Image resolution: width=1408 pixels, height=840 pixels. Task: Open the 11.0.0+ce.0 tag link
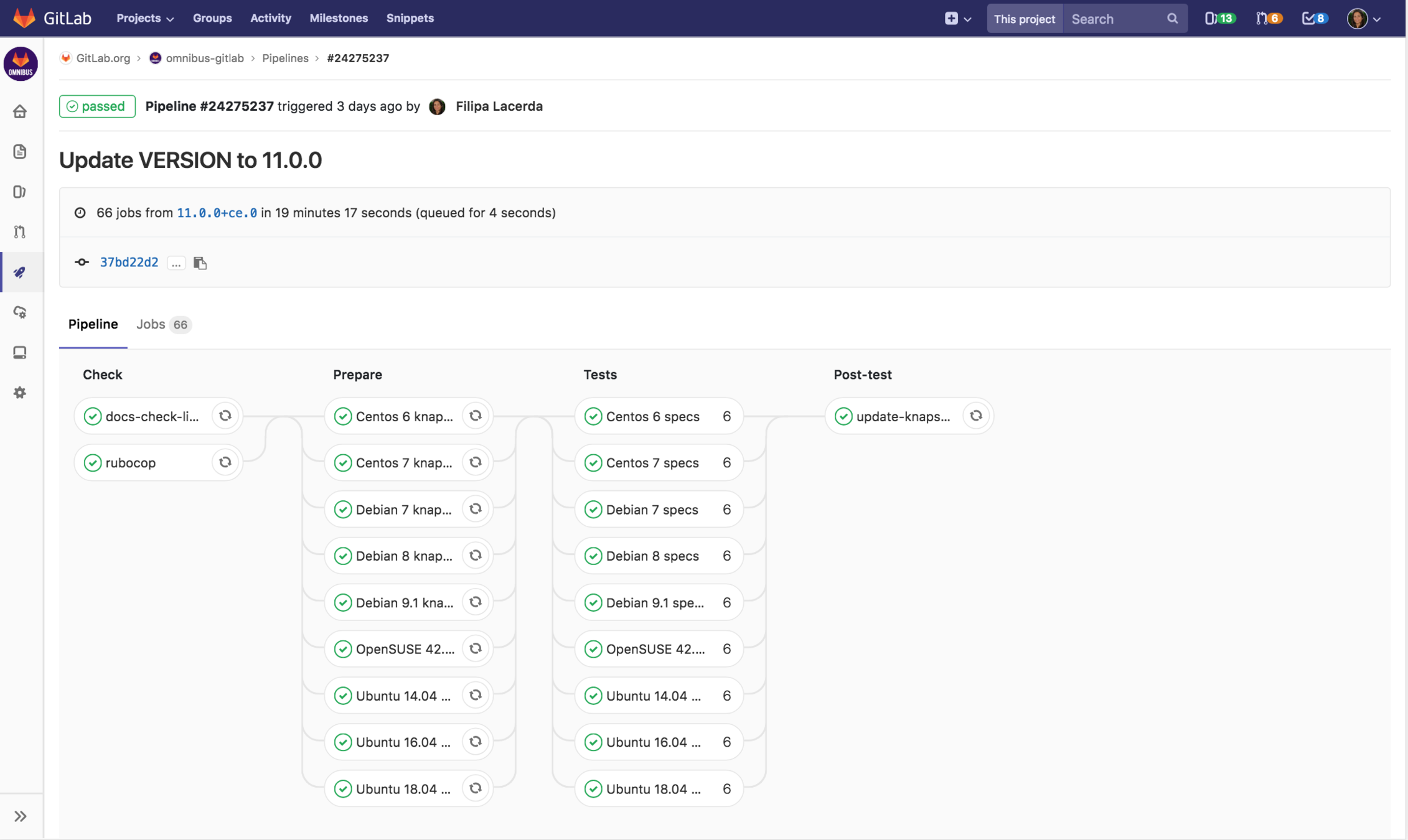[x=217, y=213]
